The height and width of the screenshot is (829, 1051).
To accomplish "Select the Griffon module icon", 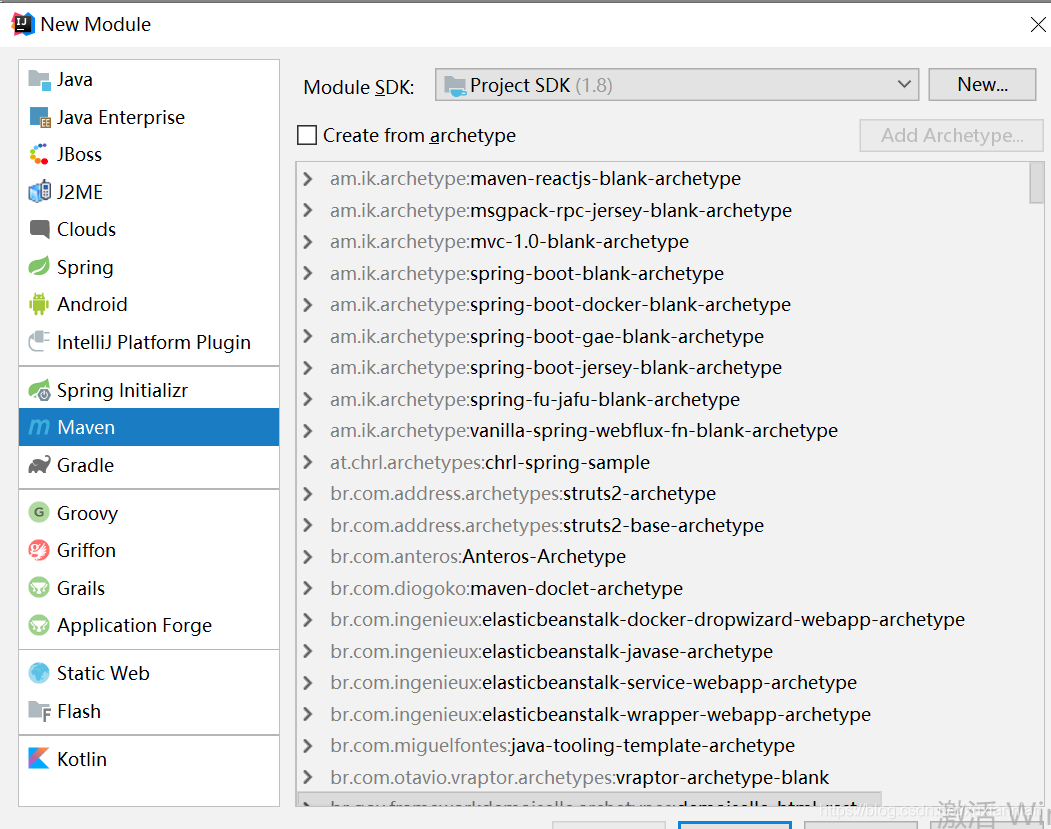I will 39,550.
